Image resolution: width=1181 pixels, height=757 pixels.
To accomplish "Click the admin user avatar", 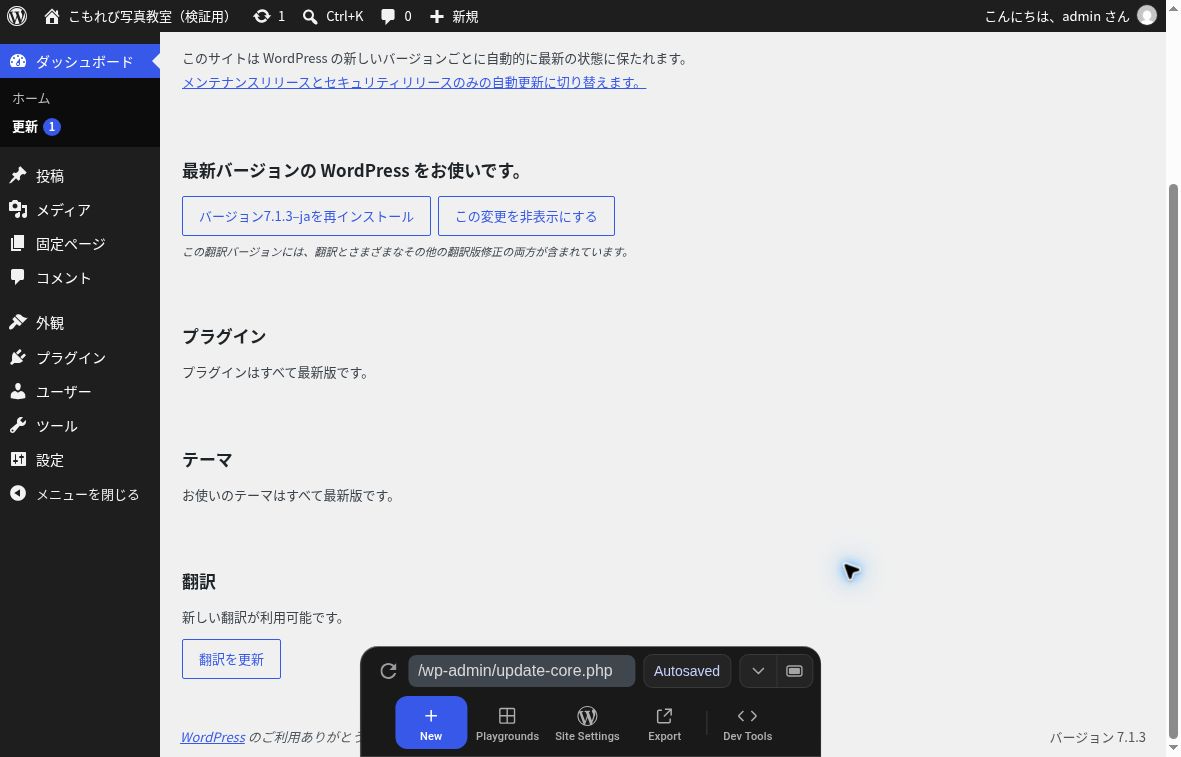I will point(1146,16).
